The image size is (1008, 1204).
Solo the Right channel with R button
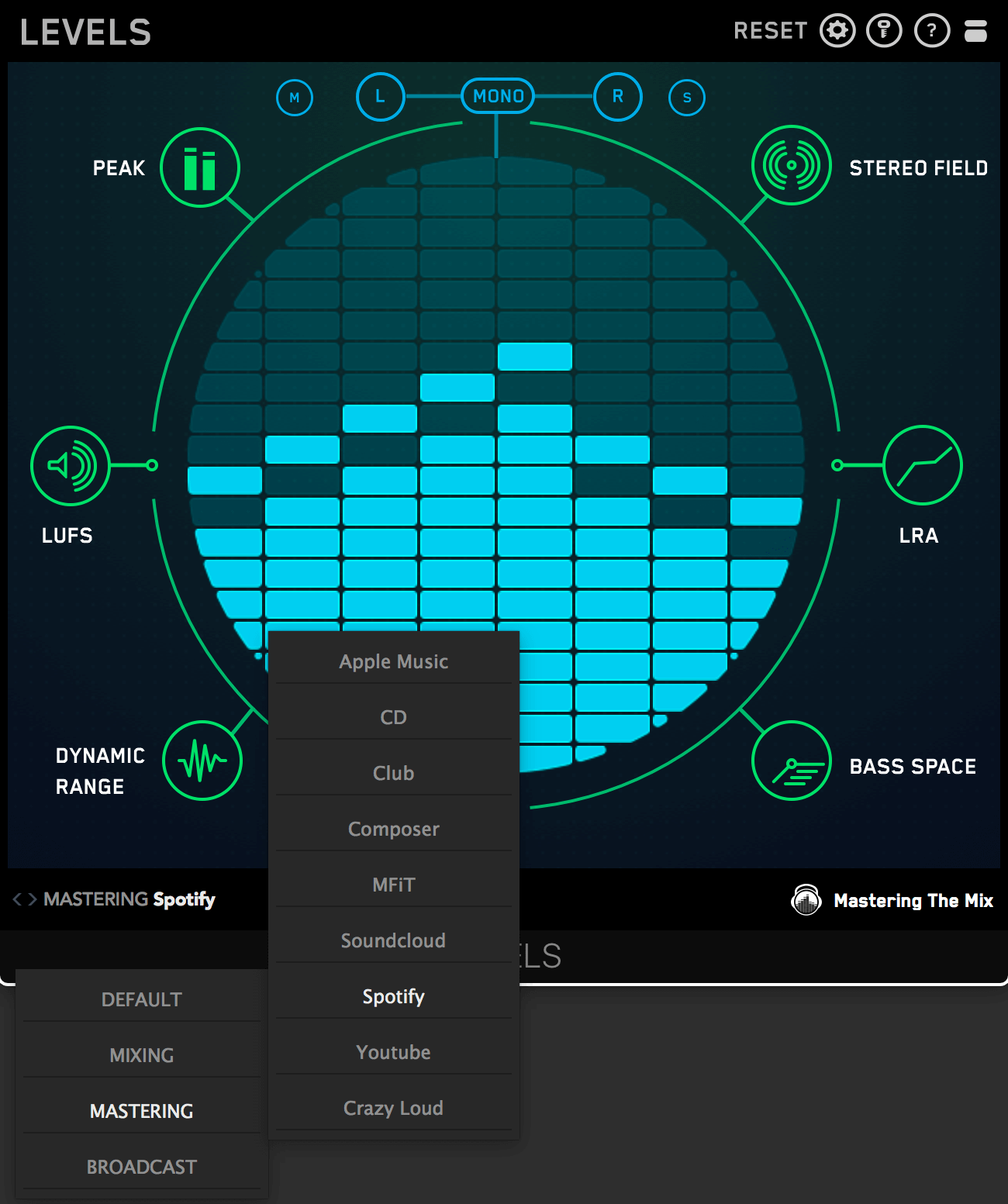coord(617,97)
